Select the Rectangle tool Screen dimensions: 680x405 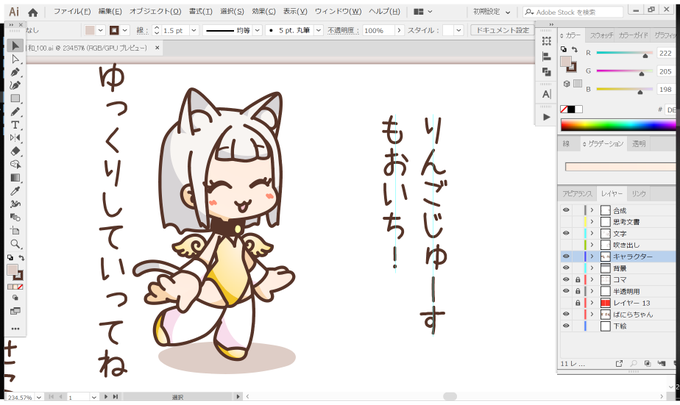(x=15, y=98)
